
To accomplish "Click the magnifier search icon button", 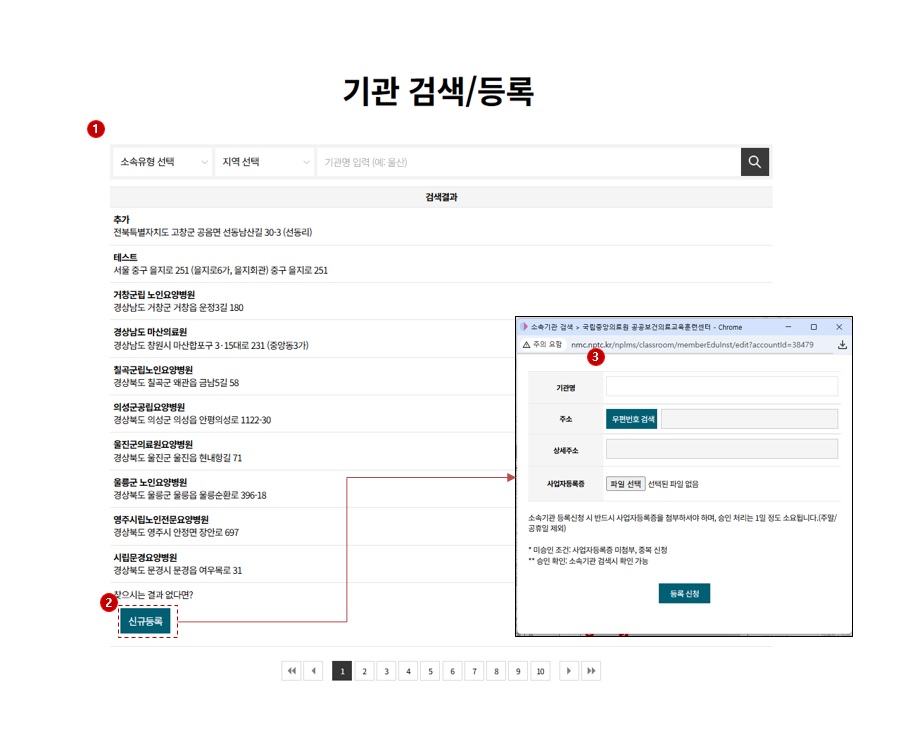I will (755, 162).
